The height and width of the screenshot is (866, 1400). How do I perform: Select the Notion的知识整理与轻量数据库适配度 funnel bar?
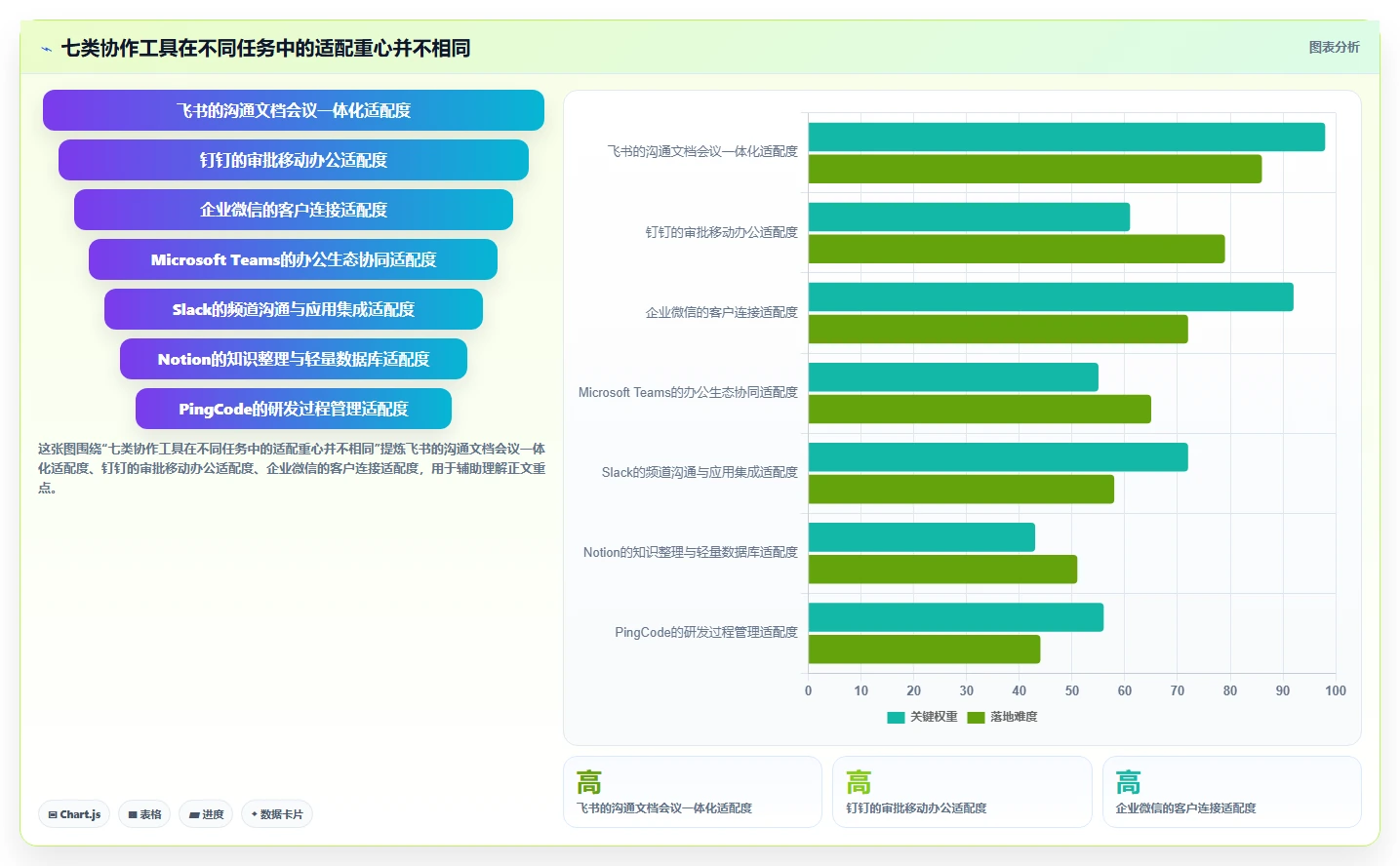pos(294,359)
